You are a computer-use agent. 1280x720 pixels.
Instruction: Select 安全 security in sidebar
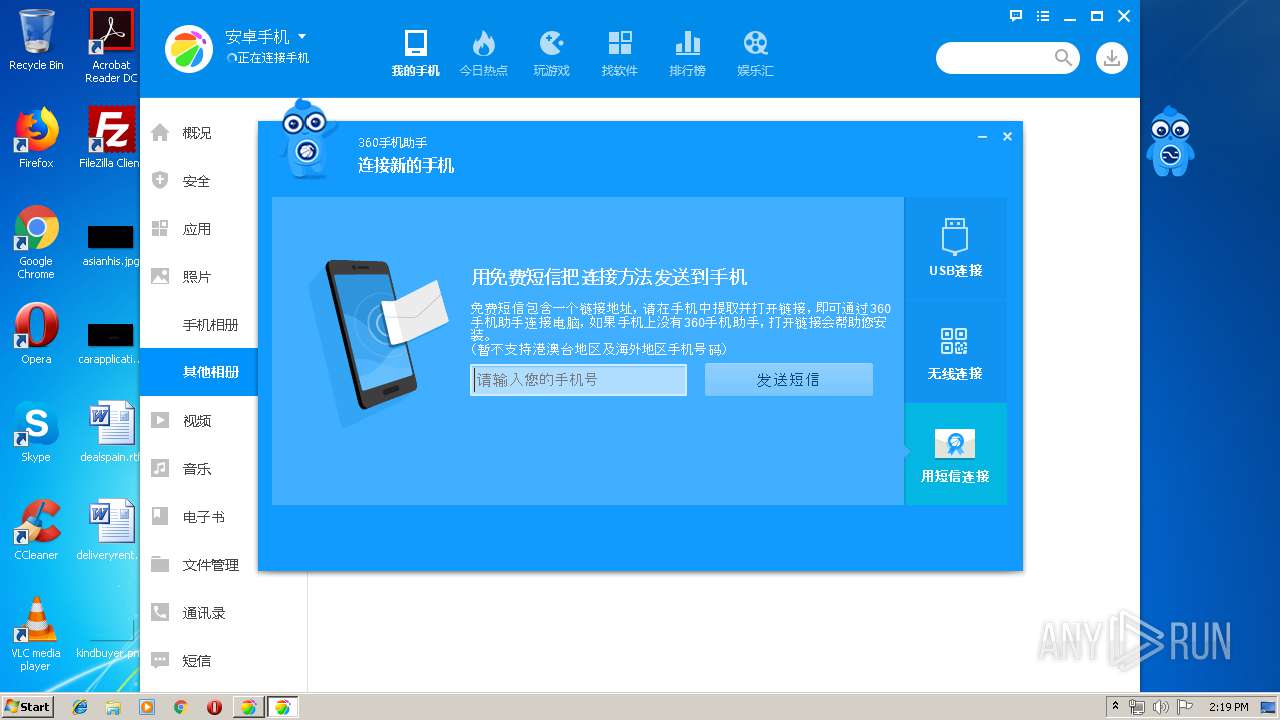coord(198,181)
